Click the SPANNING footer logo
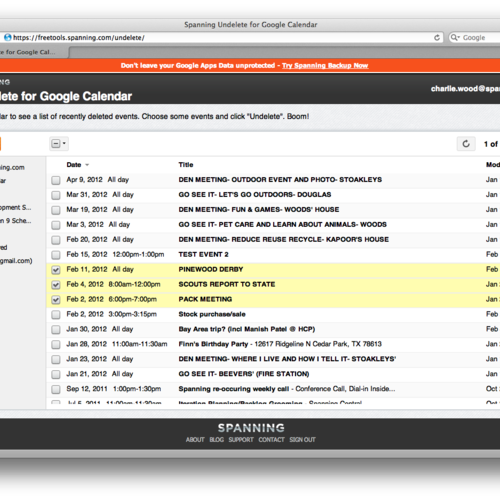 tap(251, 428)
